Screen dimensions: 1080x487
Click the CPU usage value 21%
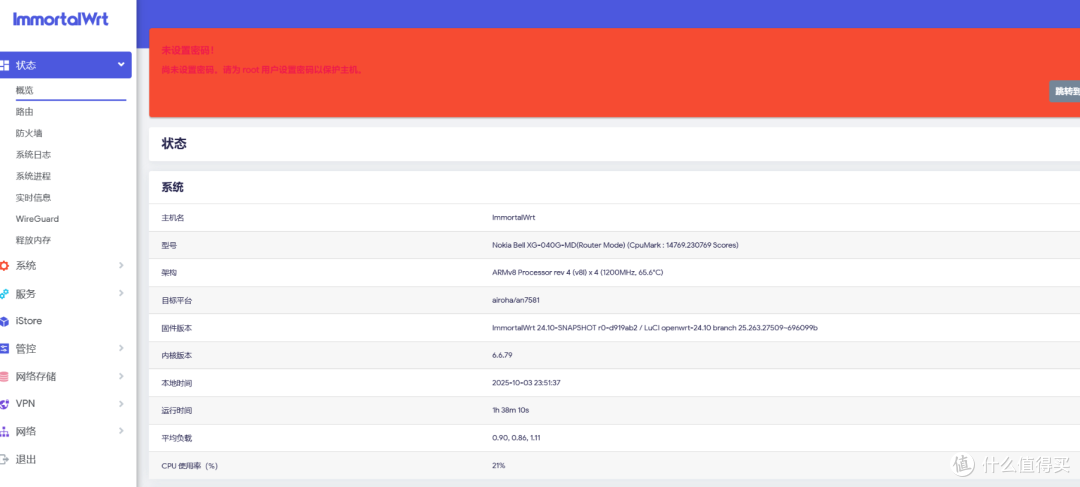(499, 466)
